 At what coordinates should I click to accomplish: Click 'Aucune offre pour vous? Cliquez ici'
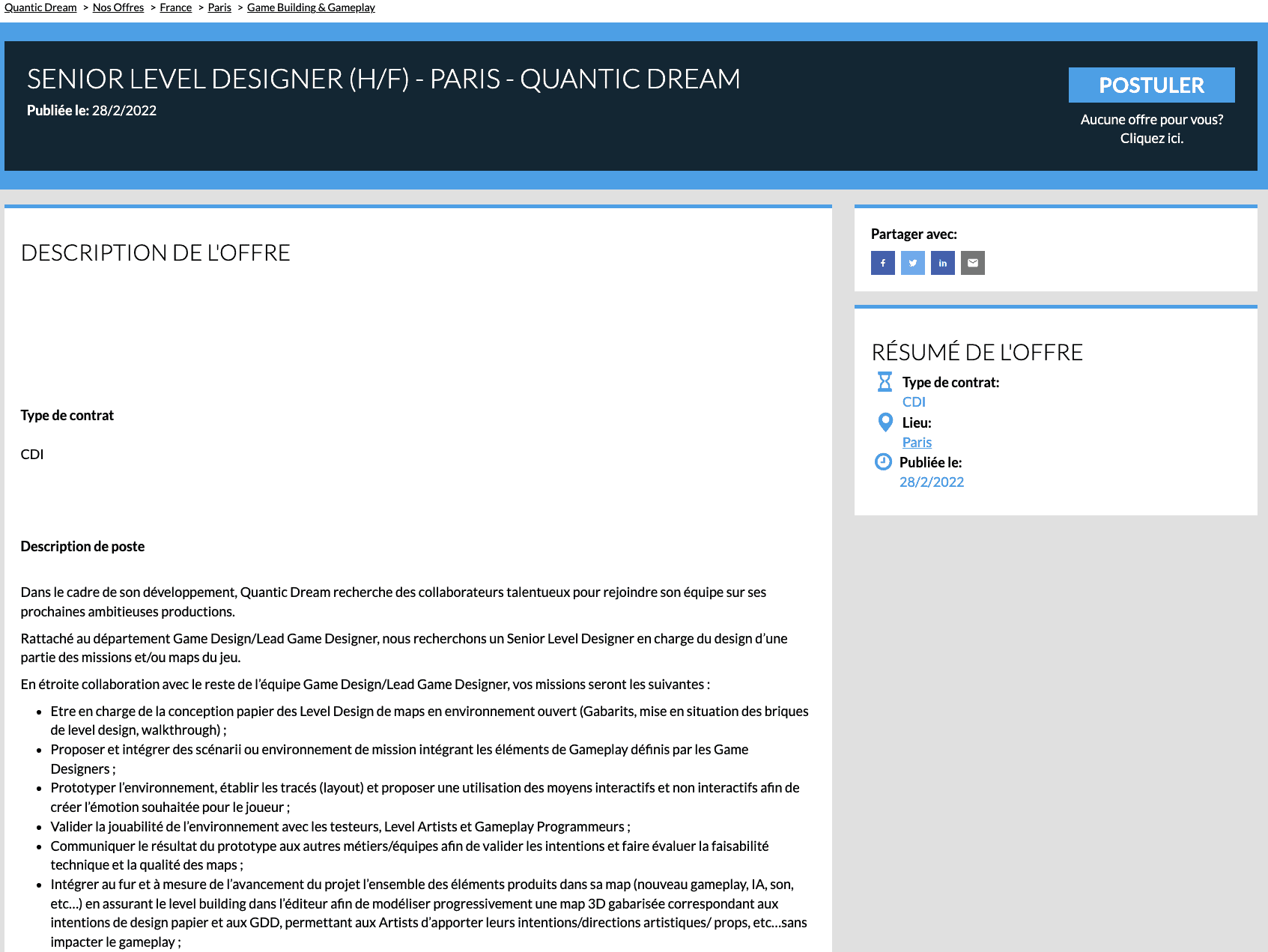click(1151, 129)
